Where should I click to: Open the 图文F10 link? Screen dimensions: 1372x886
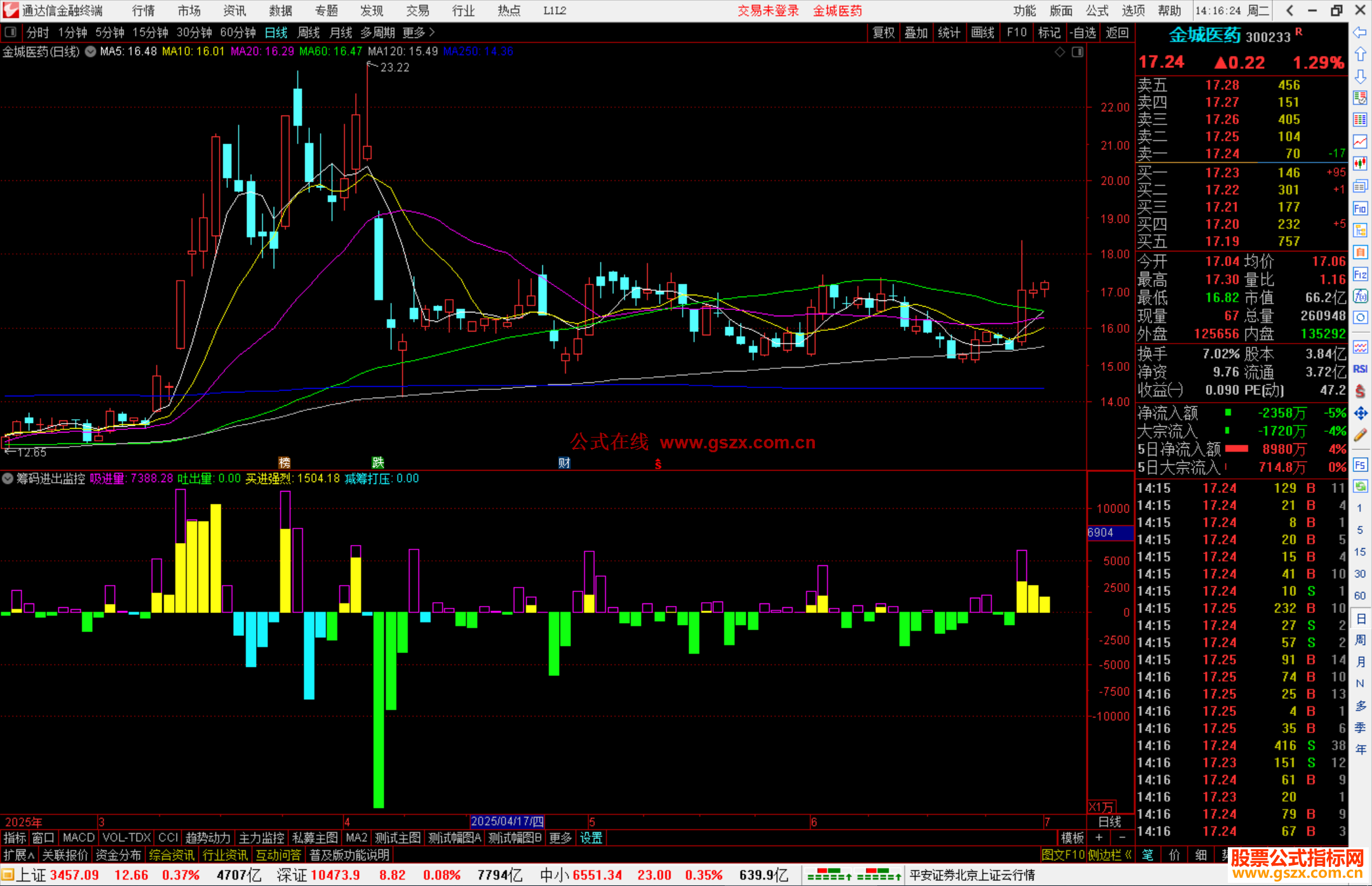pos(1063,855)
